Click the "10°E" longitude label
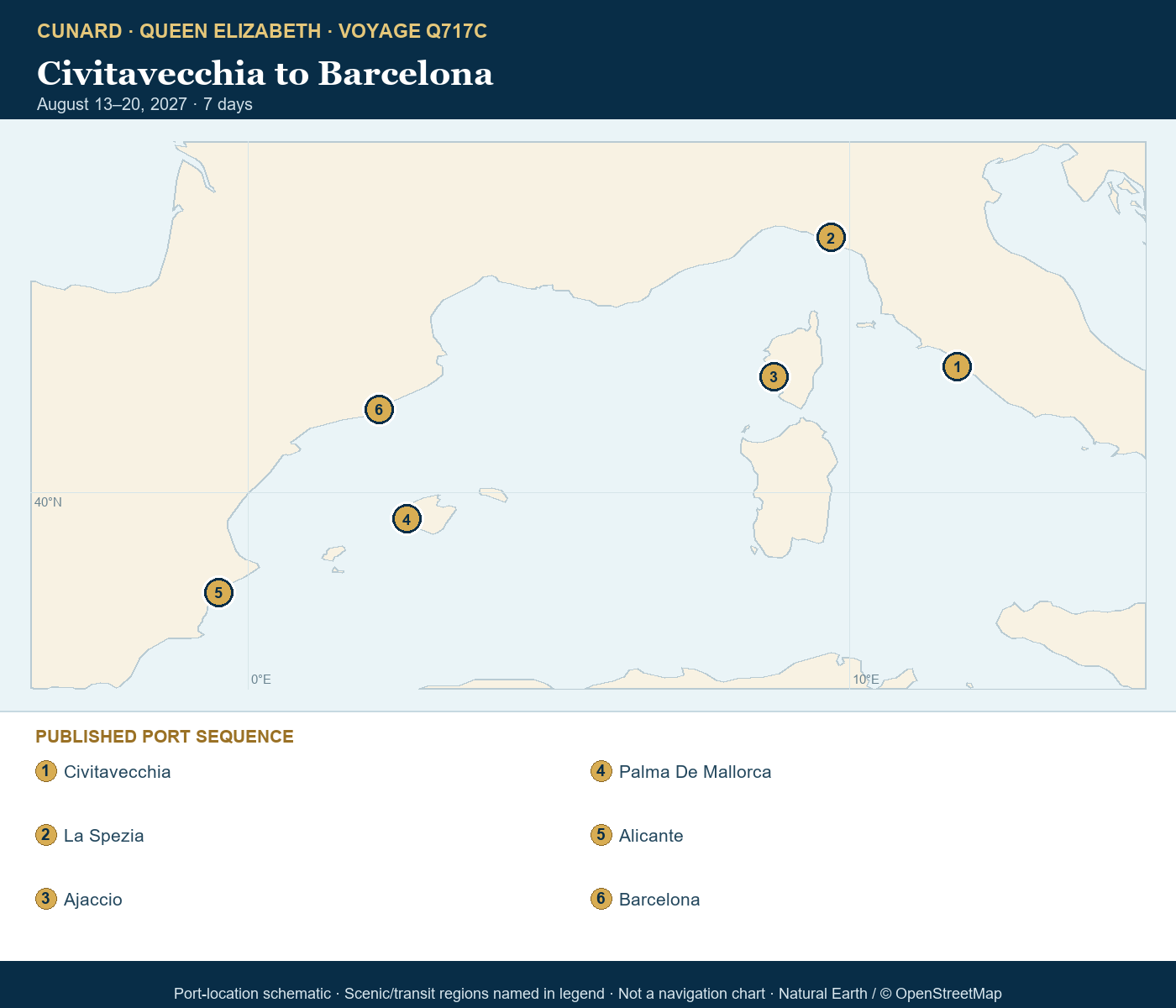The image size is (1176, 1008). pos(866,680)
